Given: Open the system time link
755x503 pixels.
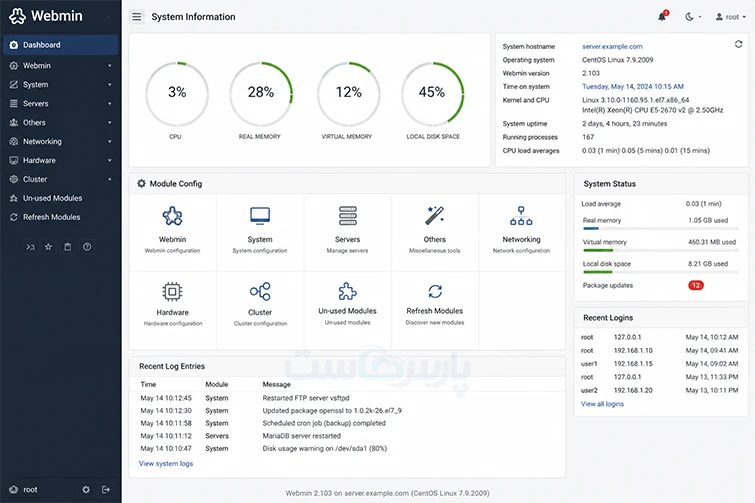Looking at the screenshot, I should (x=633, y=87).
